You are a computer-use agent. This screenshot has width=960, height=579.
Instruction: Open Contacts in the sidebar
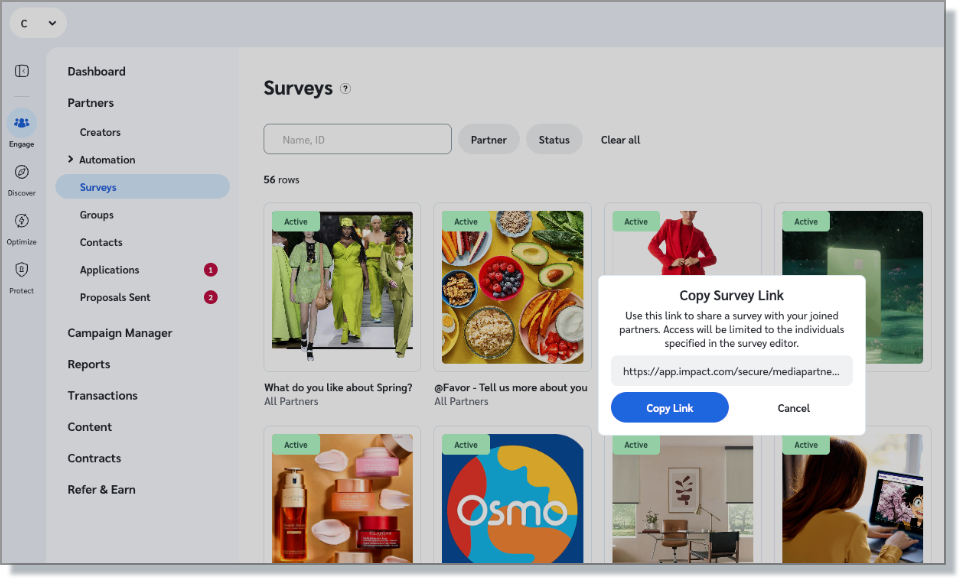click(x=101, y=242)
